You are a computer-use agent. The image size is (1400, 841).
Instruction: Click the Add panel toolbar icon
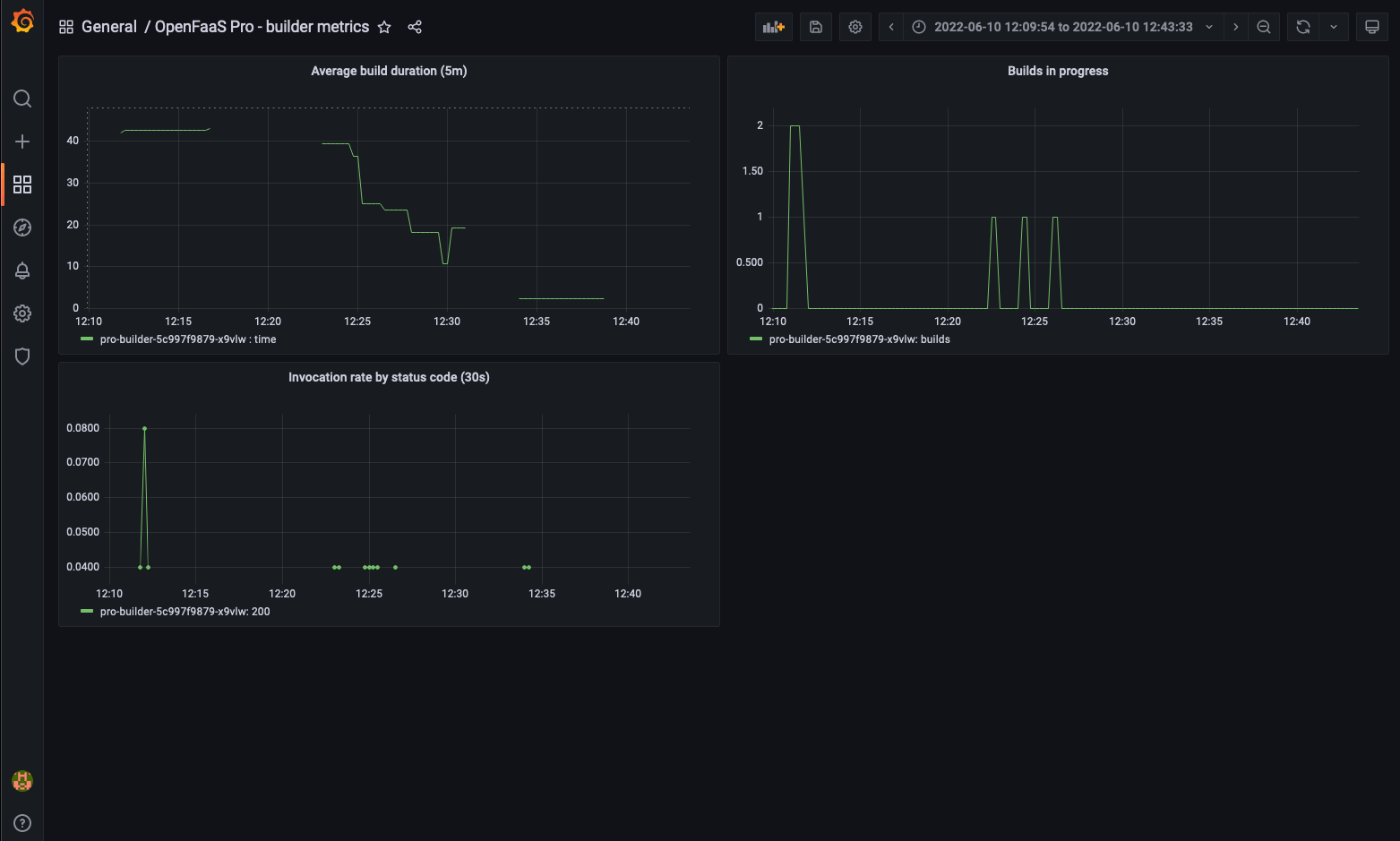(x=772, y=26)
